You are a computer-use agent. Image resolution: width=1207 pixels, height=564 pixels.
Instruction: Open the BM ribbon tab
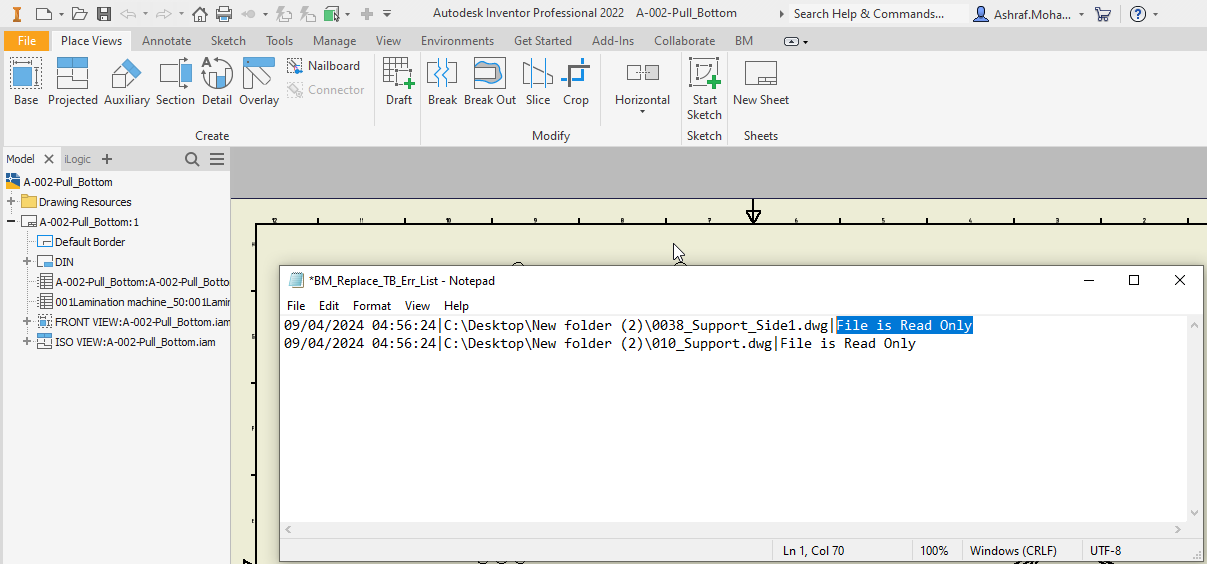[744, 41]
